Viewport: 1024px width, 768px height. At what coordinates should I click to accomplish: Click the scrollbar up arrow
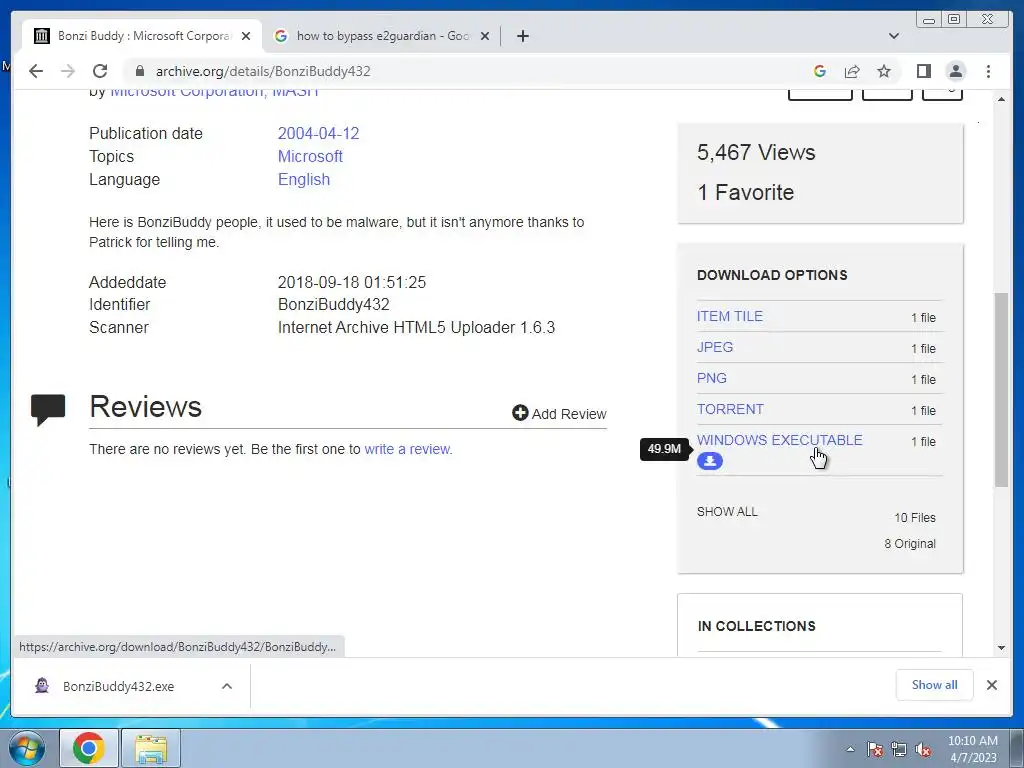[x=1001, y=99]
